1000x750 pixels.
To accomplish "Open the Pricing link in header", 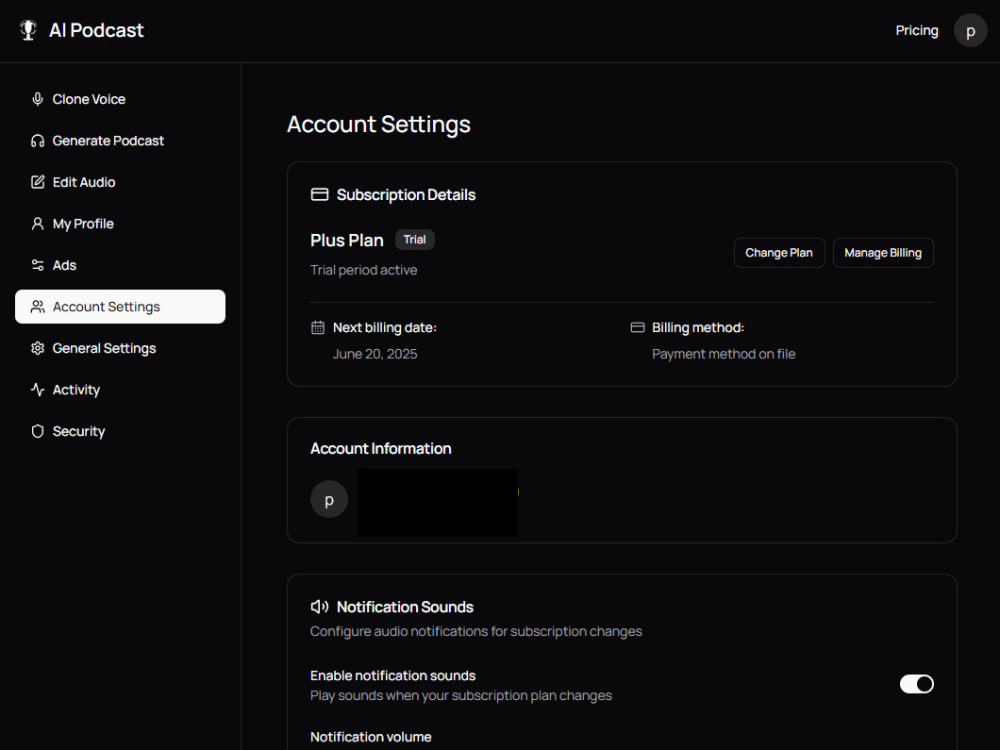I will click(x=916, y=31).
